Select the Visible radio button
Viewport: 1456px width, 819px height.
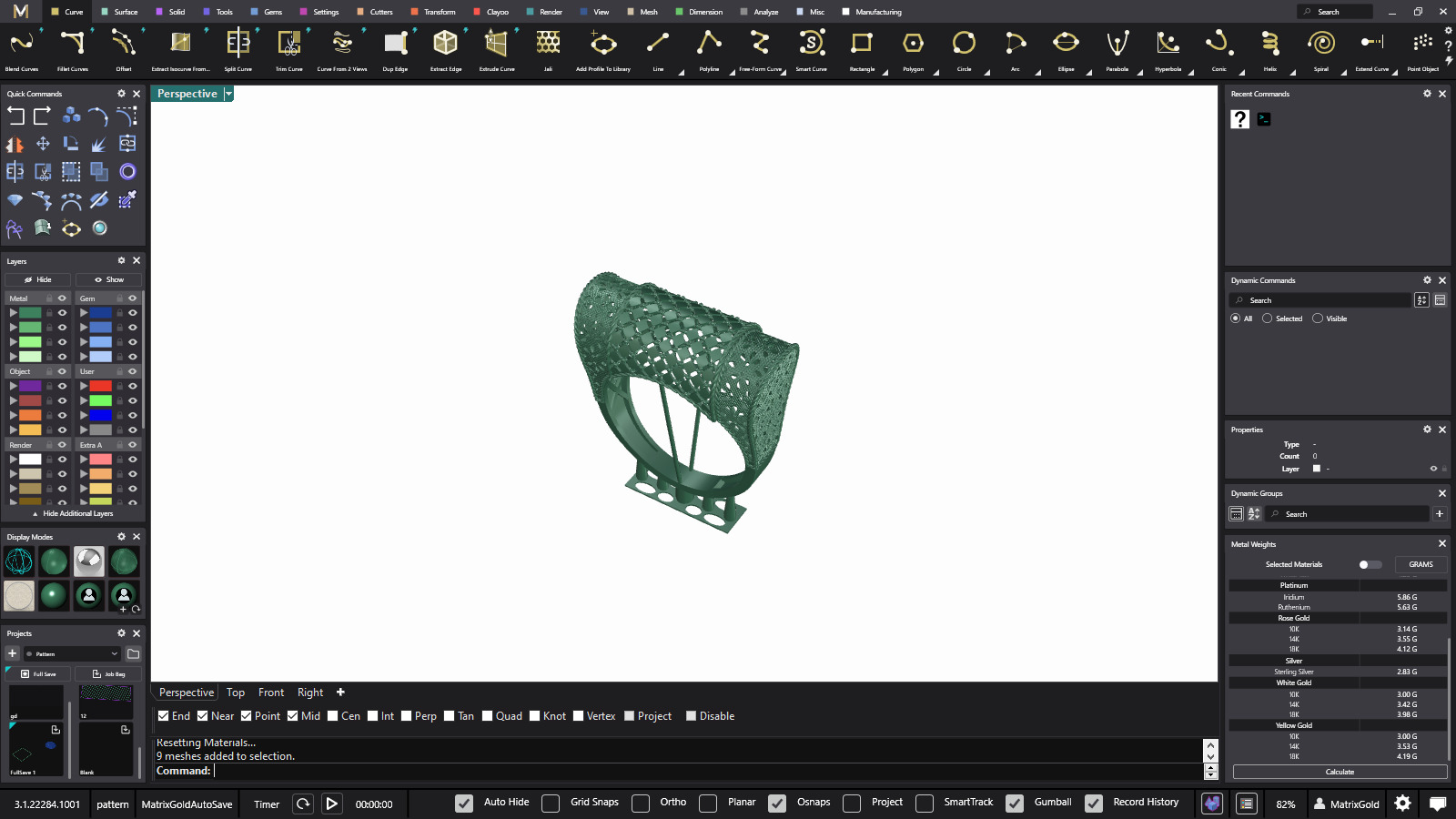[1318, 318]
